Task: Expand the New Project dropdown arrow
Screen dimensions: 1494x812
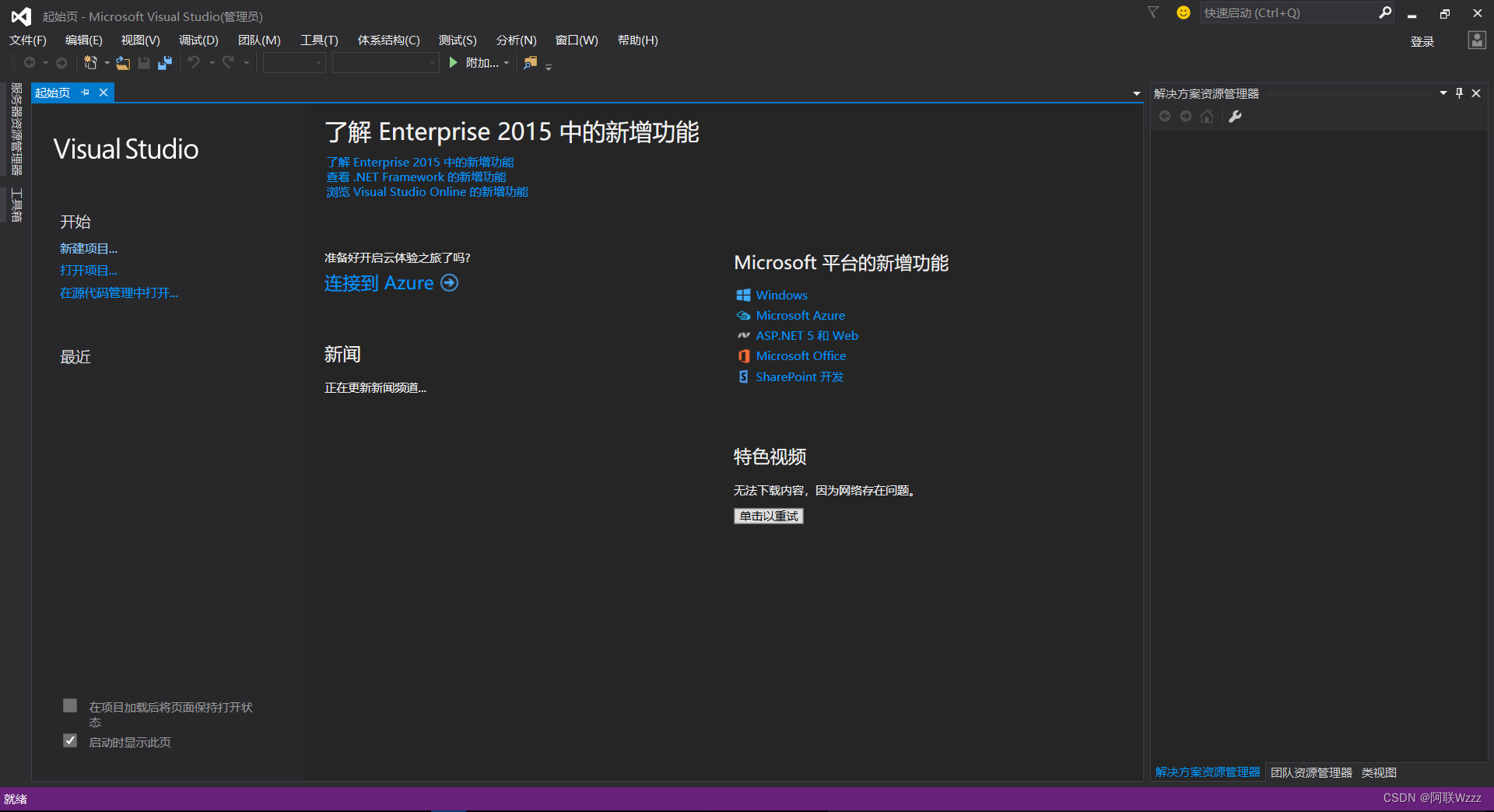Action: point(107,63)
